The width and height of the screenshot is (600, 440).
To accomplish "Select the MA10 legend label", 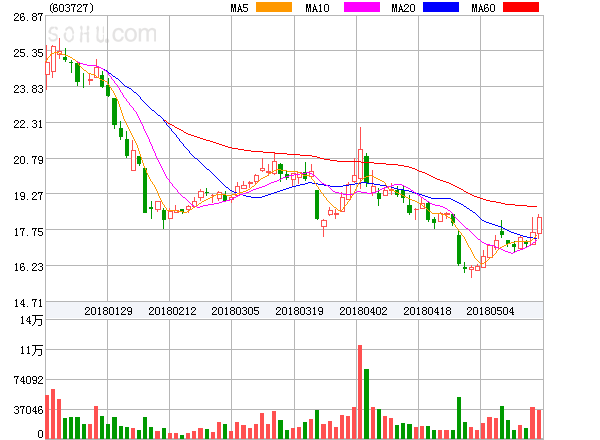I will (318, 8).
